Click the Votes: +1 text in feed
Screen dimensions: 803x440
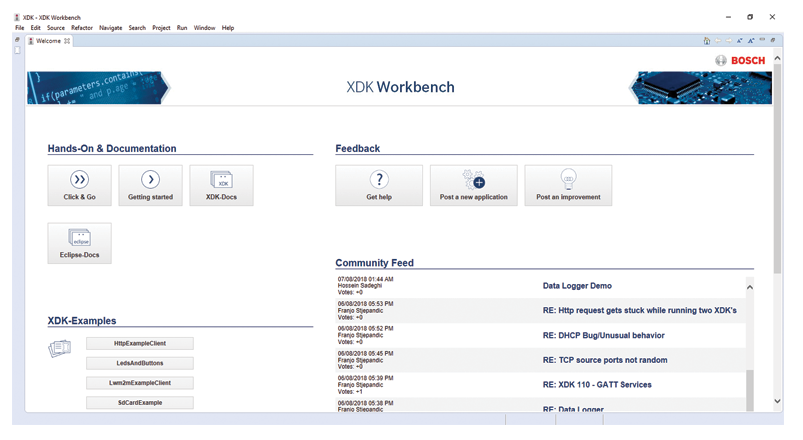(x=350, y=391)
